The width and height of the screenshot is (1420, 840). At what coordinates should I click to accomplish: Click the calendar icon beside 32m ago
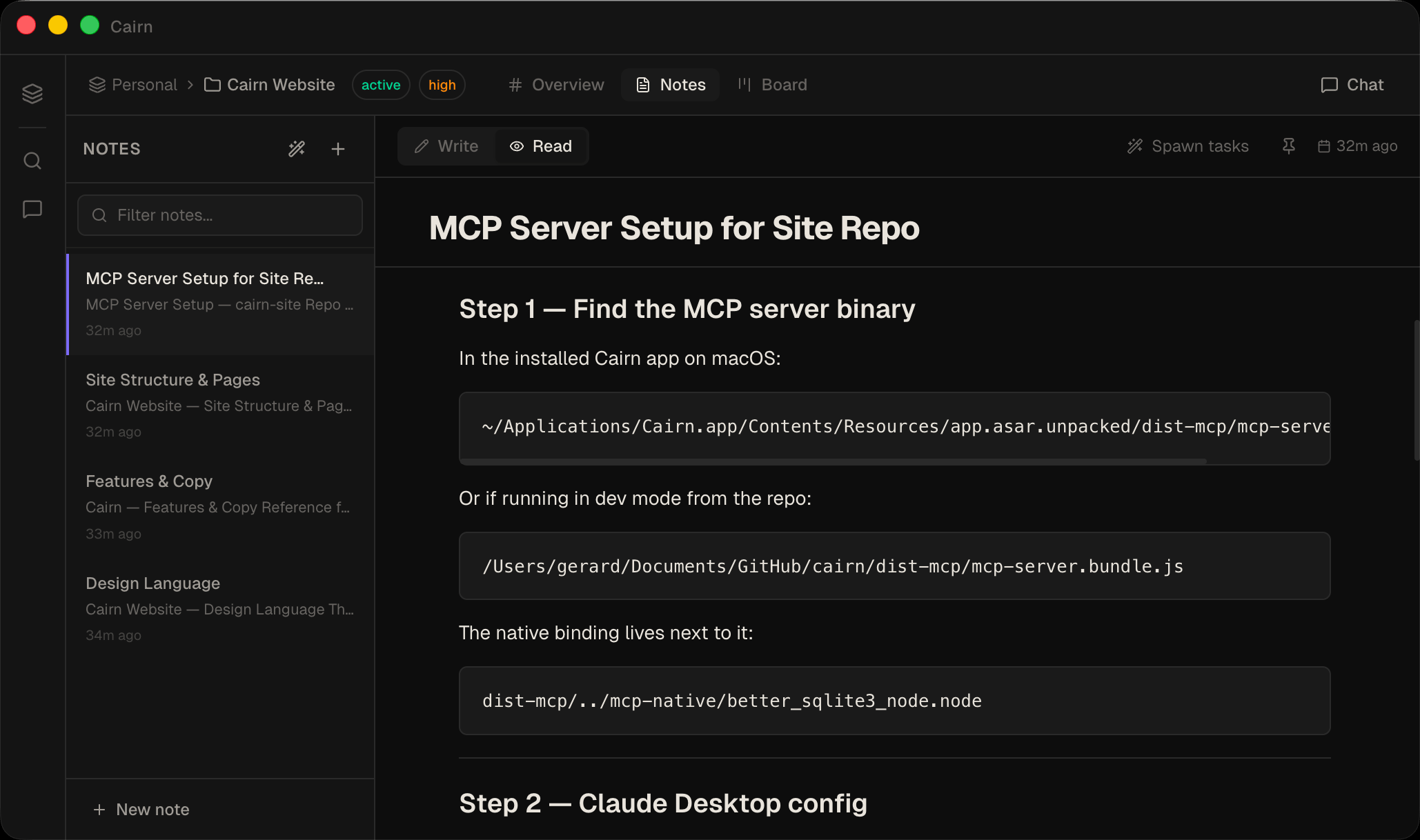[1323, 146]
